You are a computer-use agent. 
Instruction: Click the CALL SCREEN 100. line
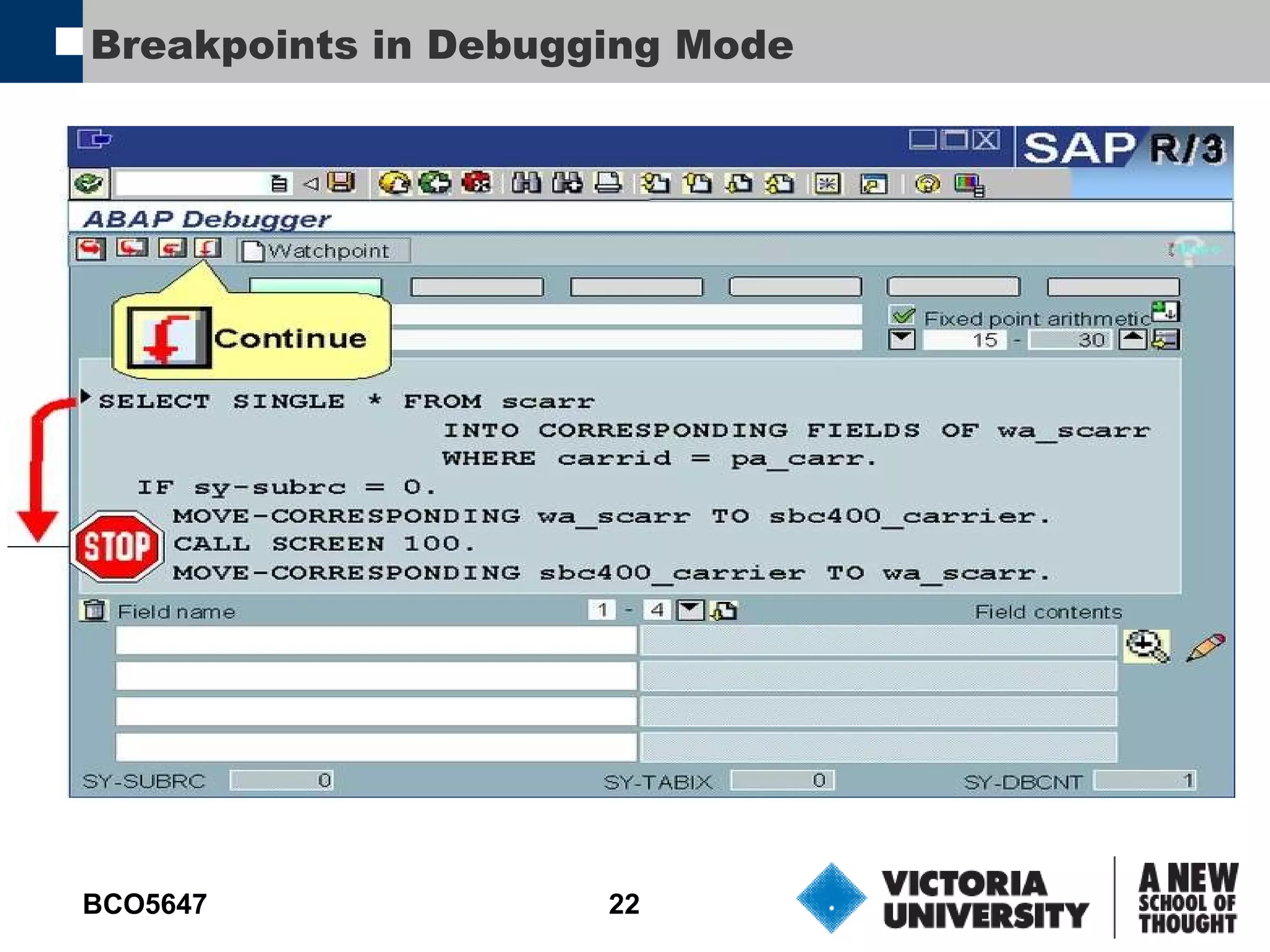324,544
